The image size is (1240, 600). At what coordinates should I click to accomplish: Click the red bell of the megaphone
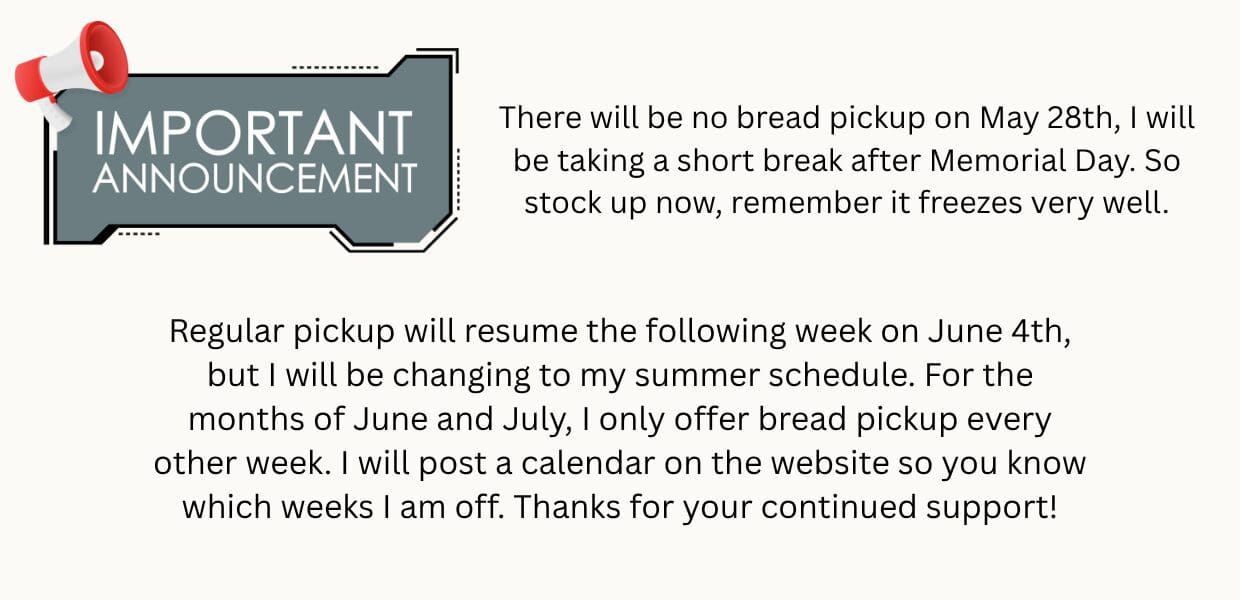(104, 57)
